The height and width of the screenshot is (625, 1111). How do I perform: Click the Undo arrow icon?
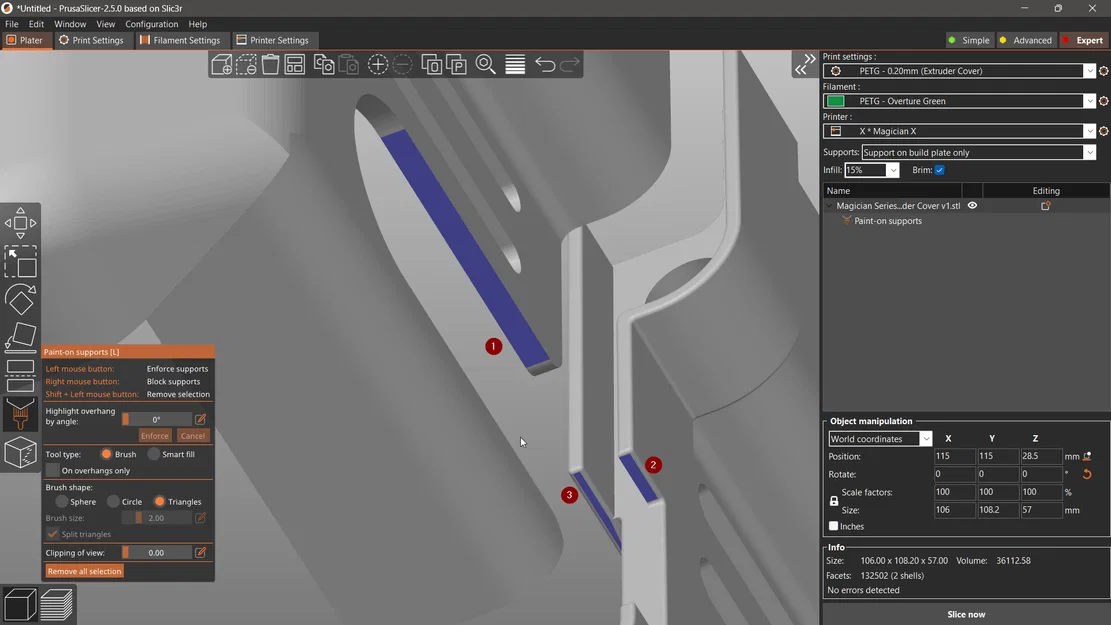click(545, 64)
